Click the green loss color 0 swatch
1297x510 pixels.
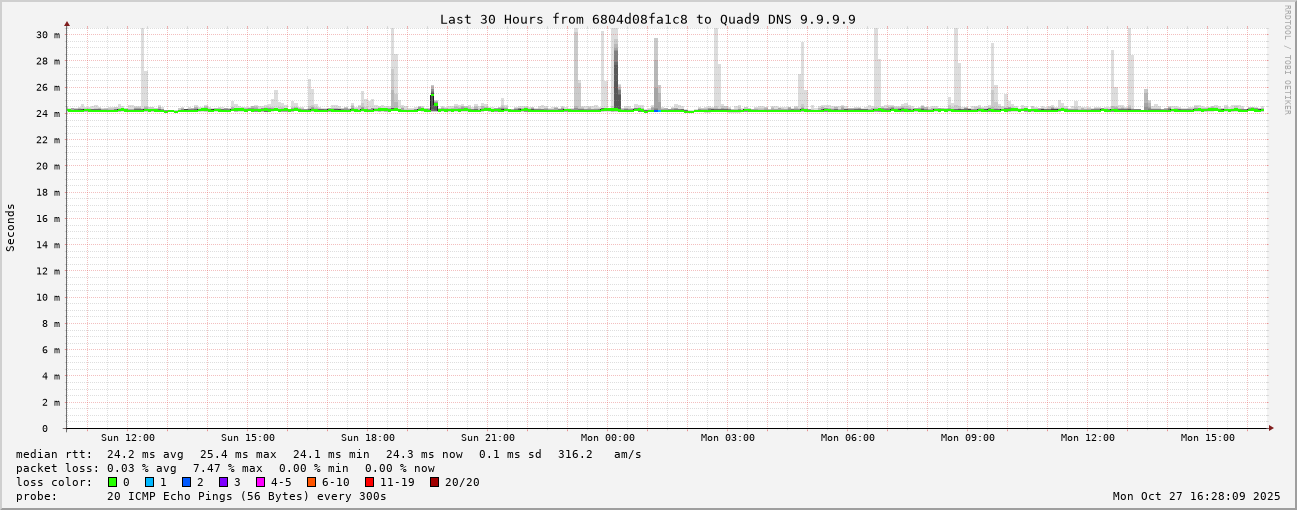click(113, 482)
